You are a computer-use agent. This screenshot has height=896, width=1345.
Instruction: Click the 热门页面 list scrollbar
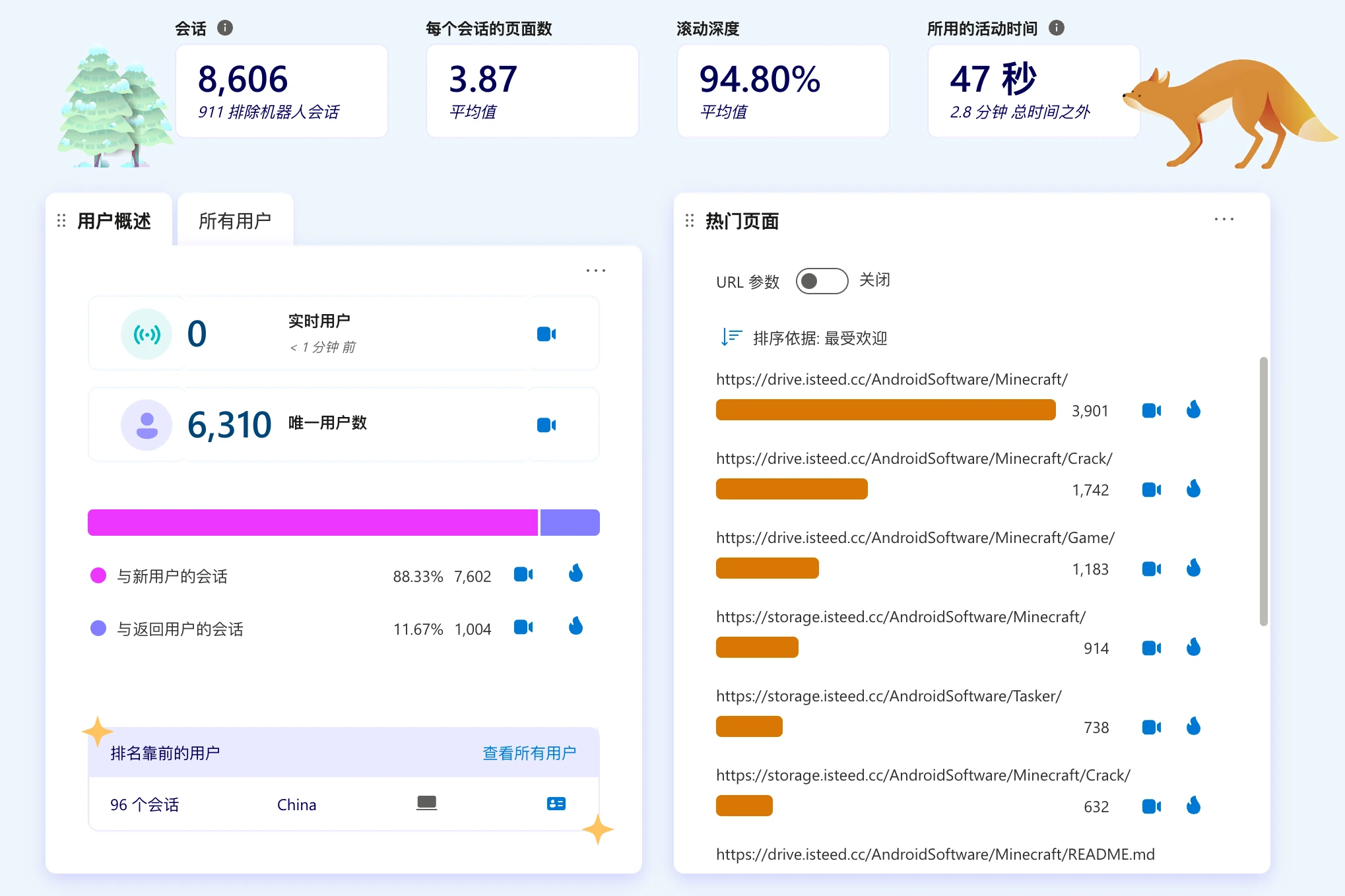pos(1263,491)
